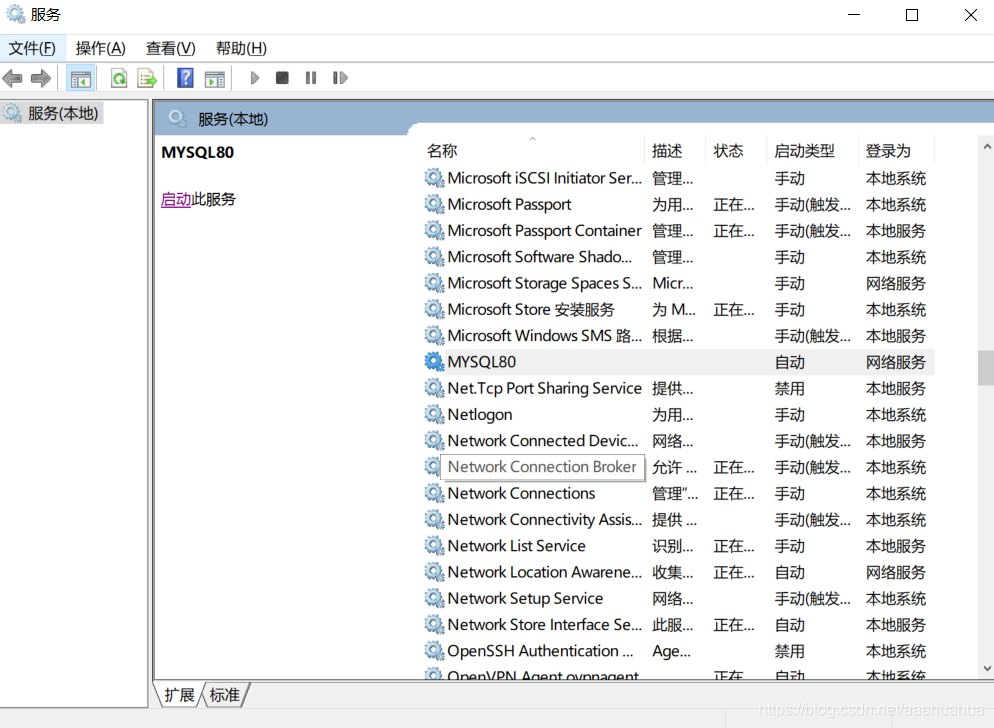Click the 启动 link to start MYSQL80

[176, 199]
